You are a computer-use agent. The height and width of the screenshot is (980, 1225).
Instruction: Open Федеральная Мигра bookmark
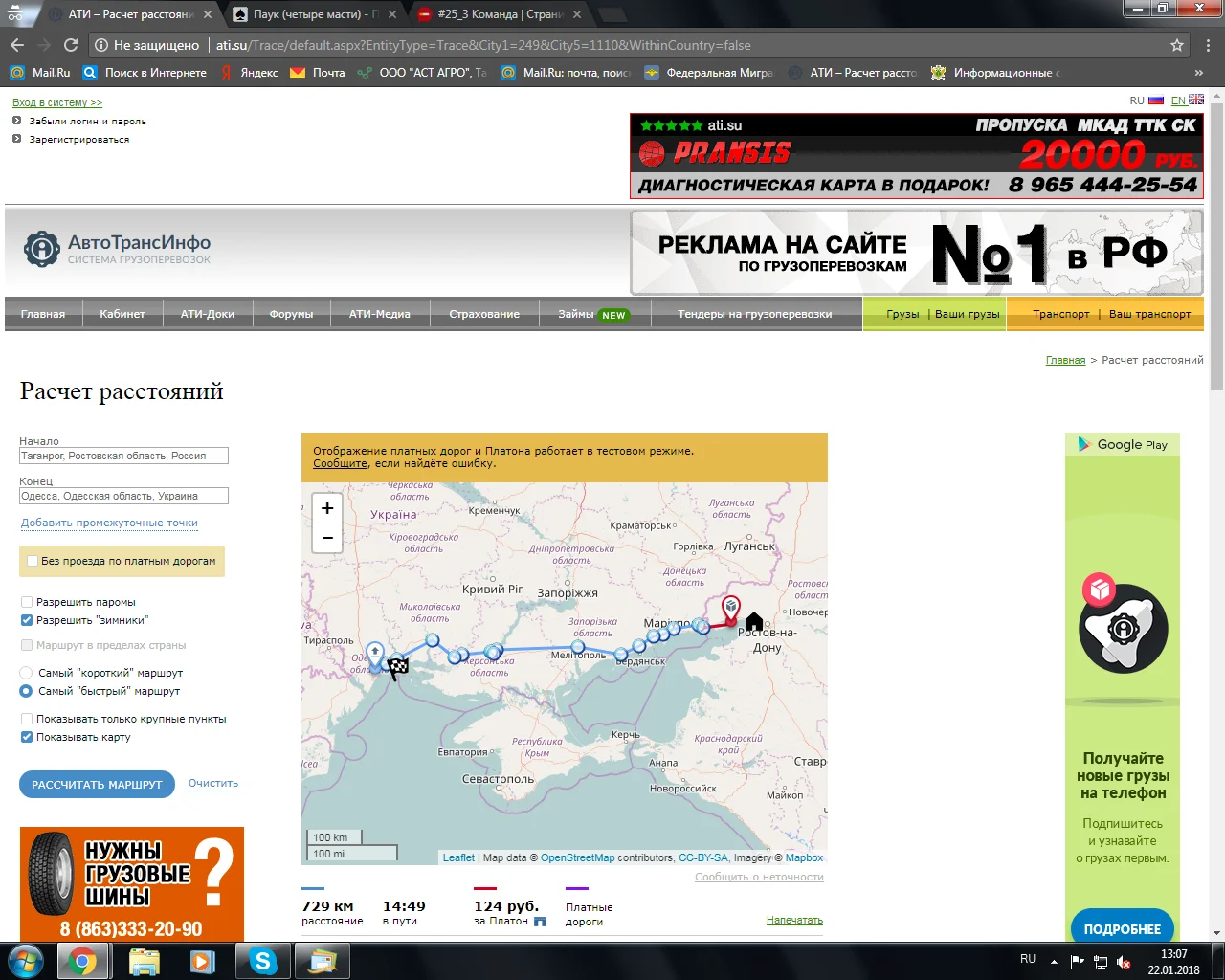(708, 73)
